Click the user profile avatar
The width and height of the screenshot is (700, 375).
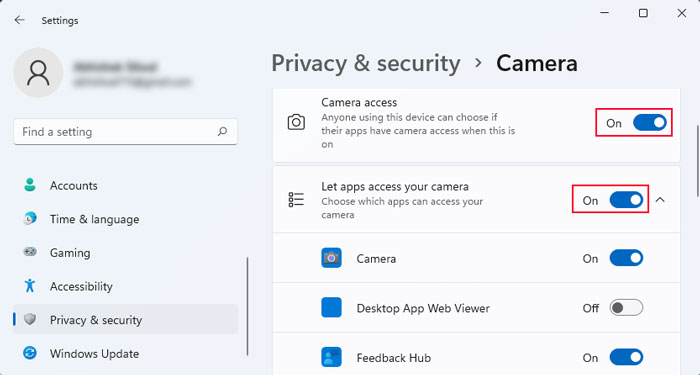38,73
